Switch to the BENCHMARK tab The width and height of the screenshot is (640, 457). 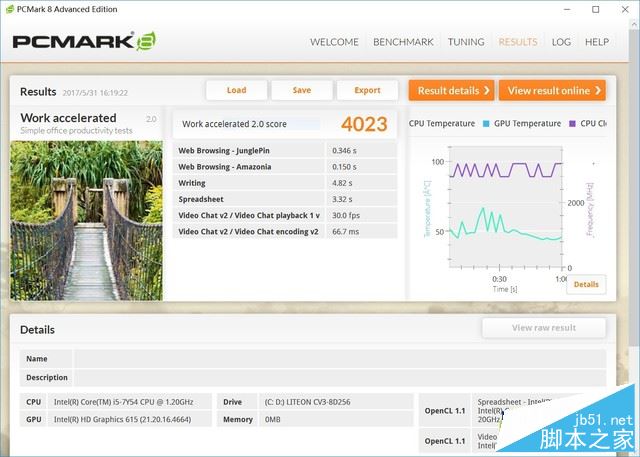tap(403, 42)
